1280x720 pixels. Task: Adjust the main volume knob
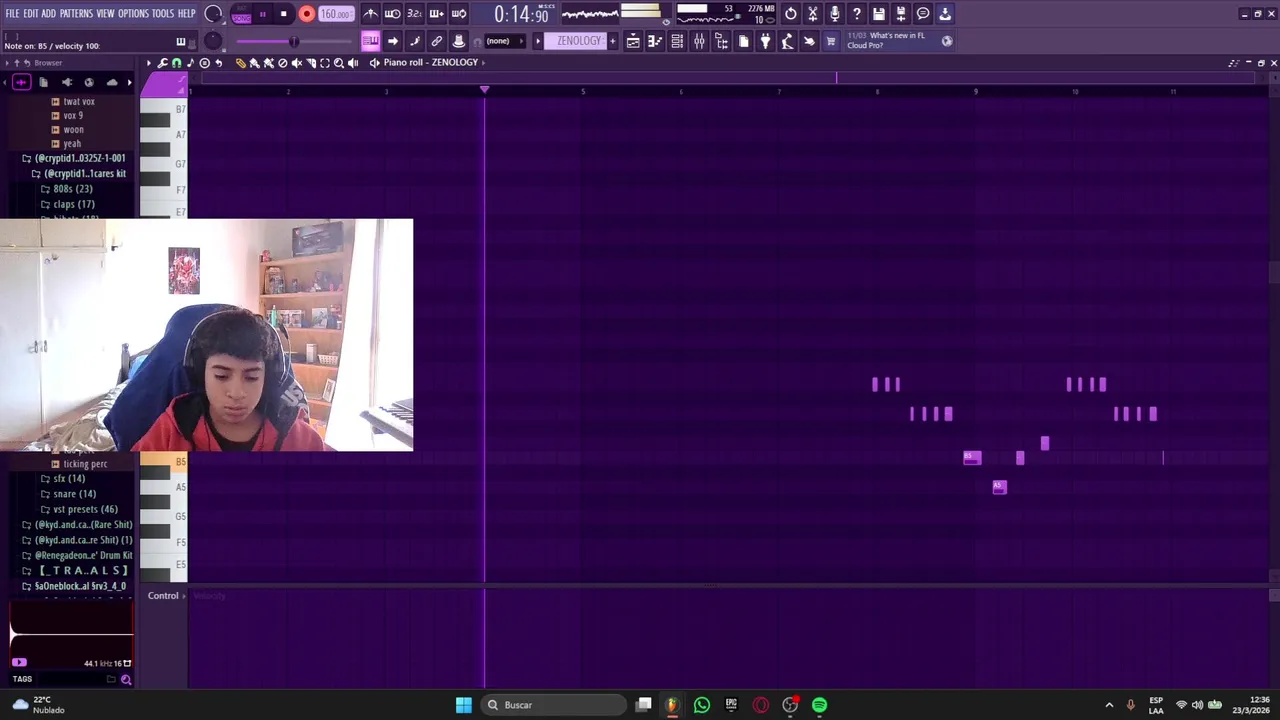pyautogui.click(x=213, y=14)
